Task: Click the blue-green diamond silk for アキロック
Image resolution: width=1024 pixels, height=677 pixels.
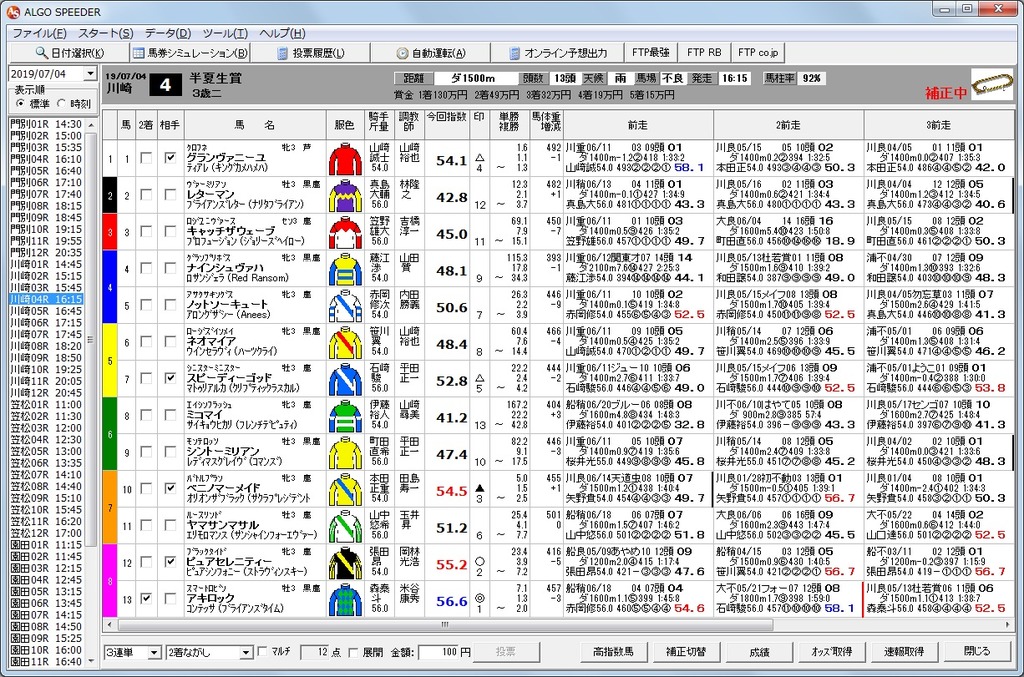Action: tap(345, 599)
